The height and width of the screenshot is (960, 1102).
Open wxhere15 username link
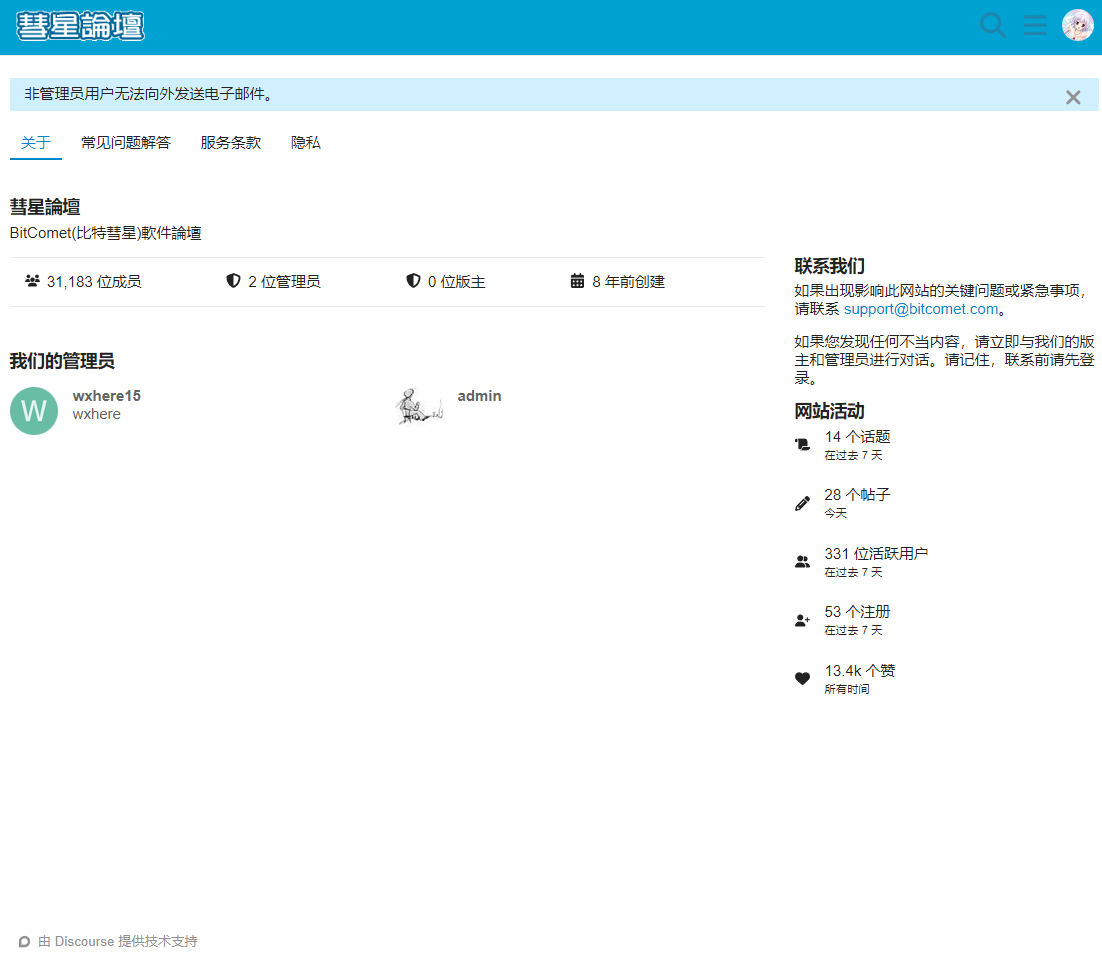(x=106, y=396)
